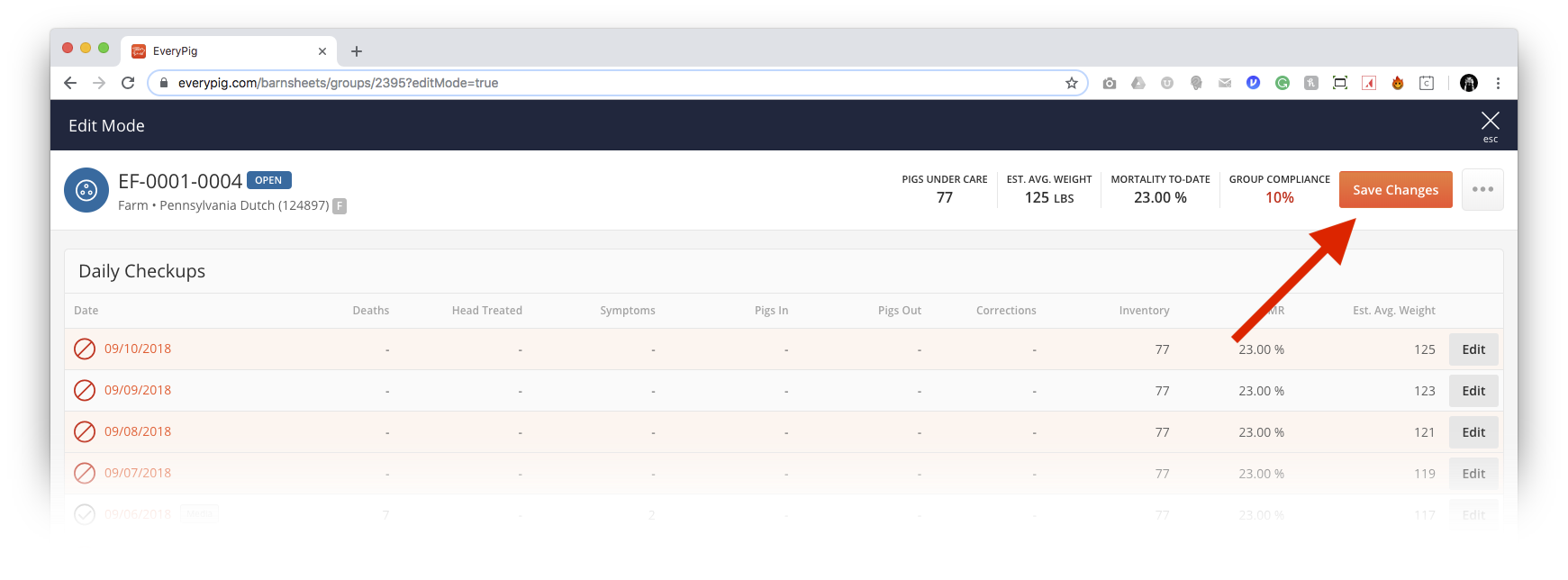Screen dimensions: 1568x580
Task: Open a new browser tab with plus
Action: tap(357, 51)
